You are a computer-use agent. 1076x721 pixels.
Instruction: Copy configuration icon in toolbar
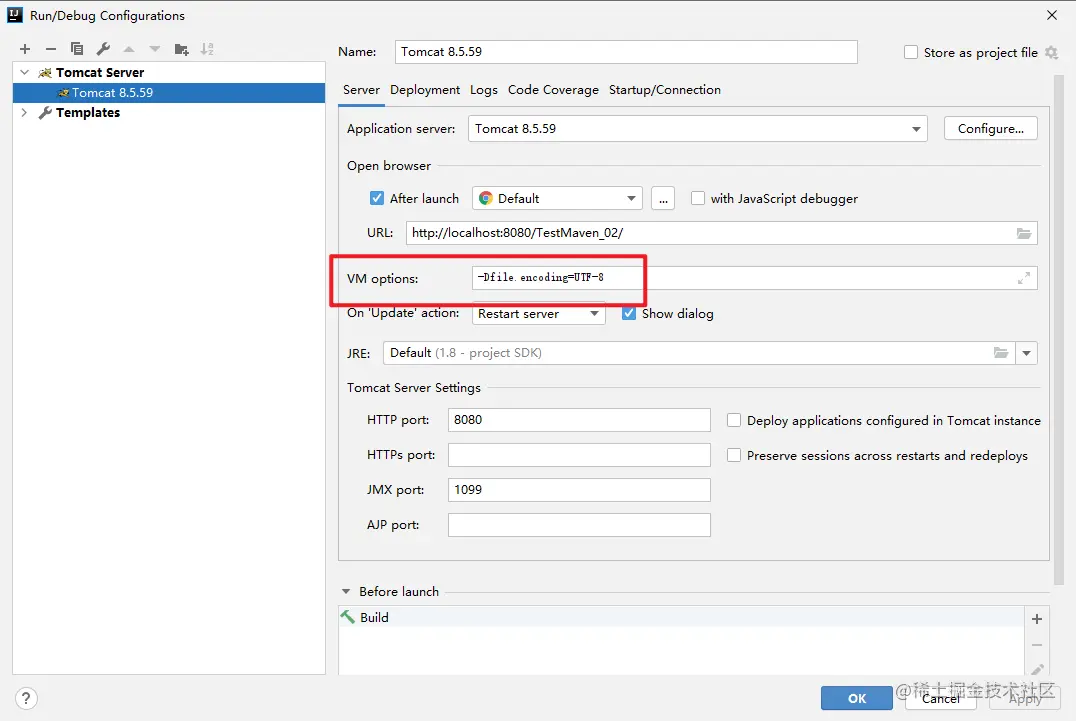(77, 49)
